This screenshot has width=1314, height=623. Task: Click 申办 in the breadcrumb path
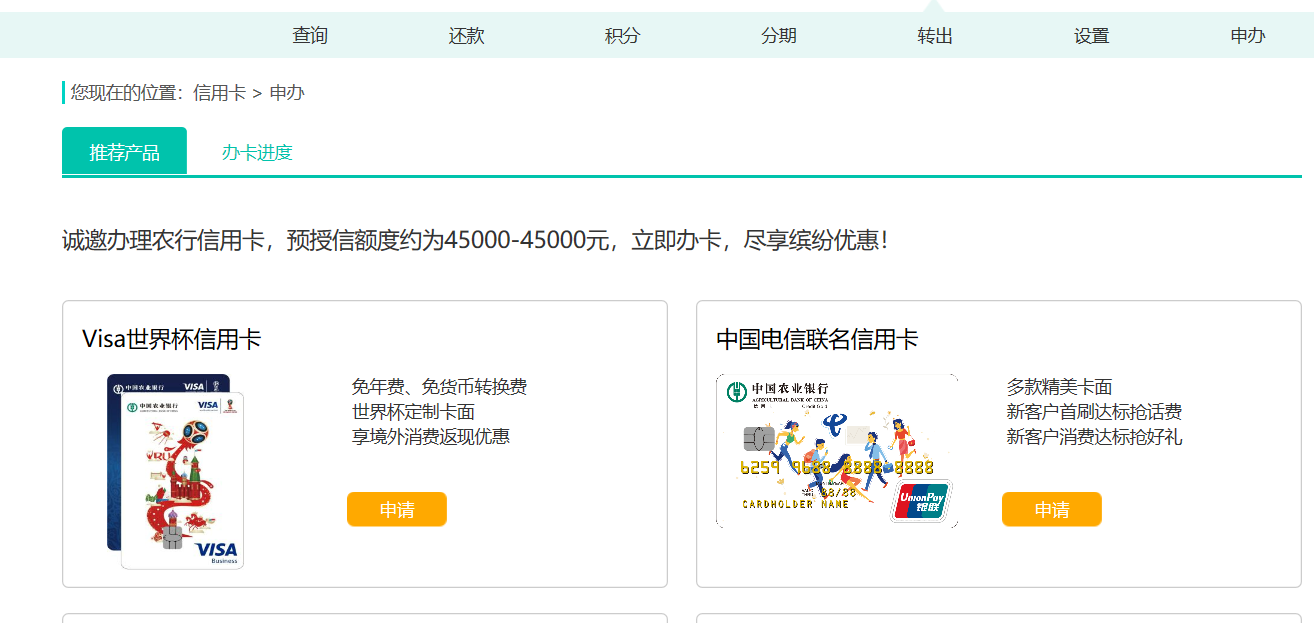click(x=287, y=93)
